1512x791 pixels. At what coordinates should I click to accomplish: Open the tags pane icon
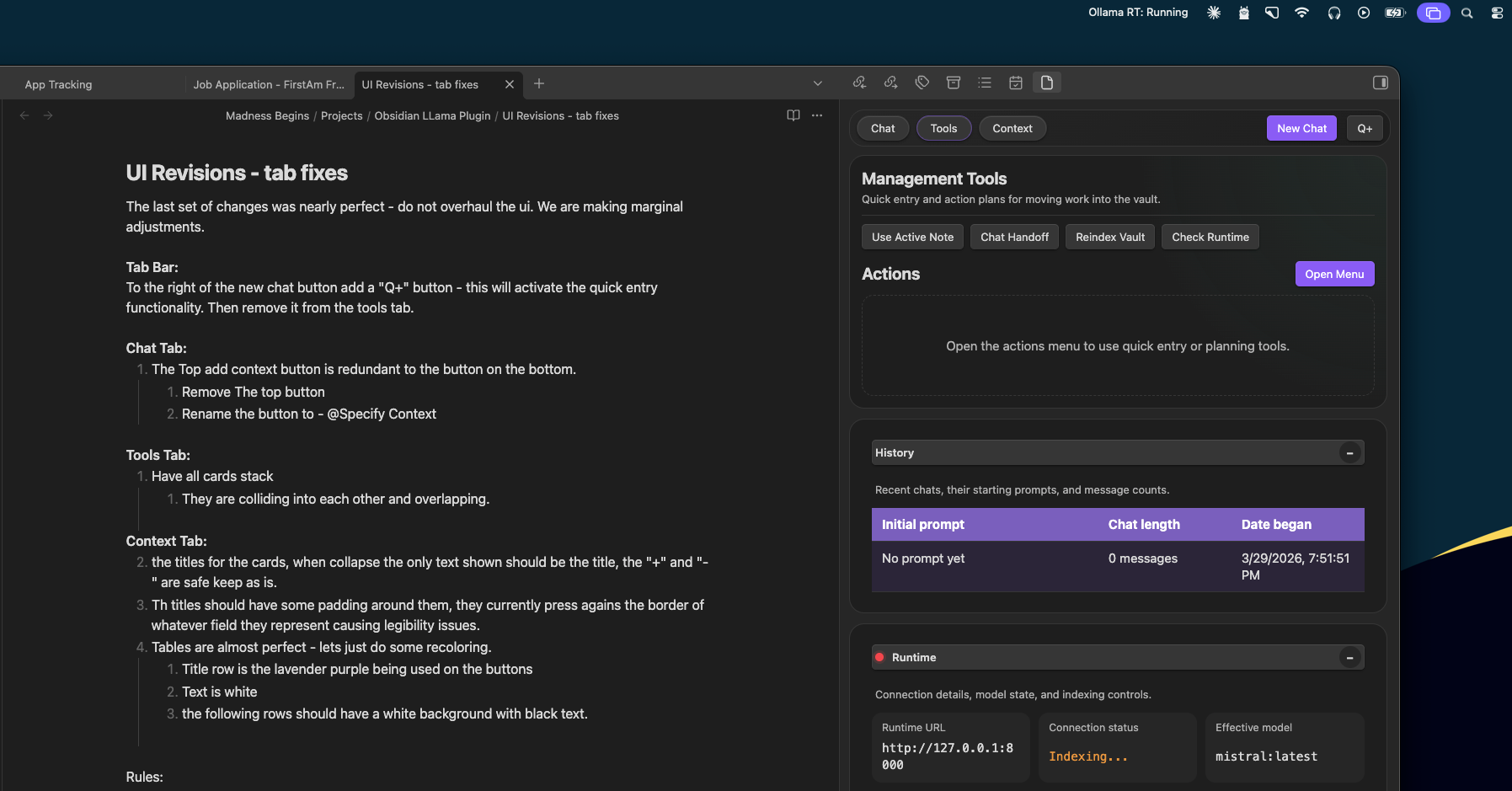coord(922,83)
